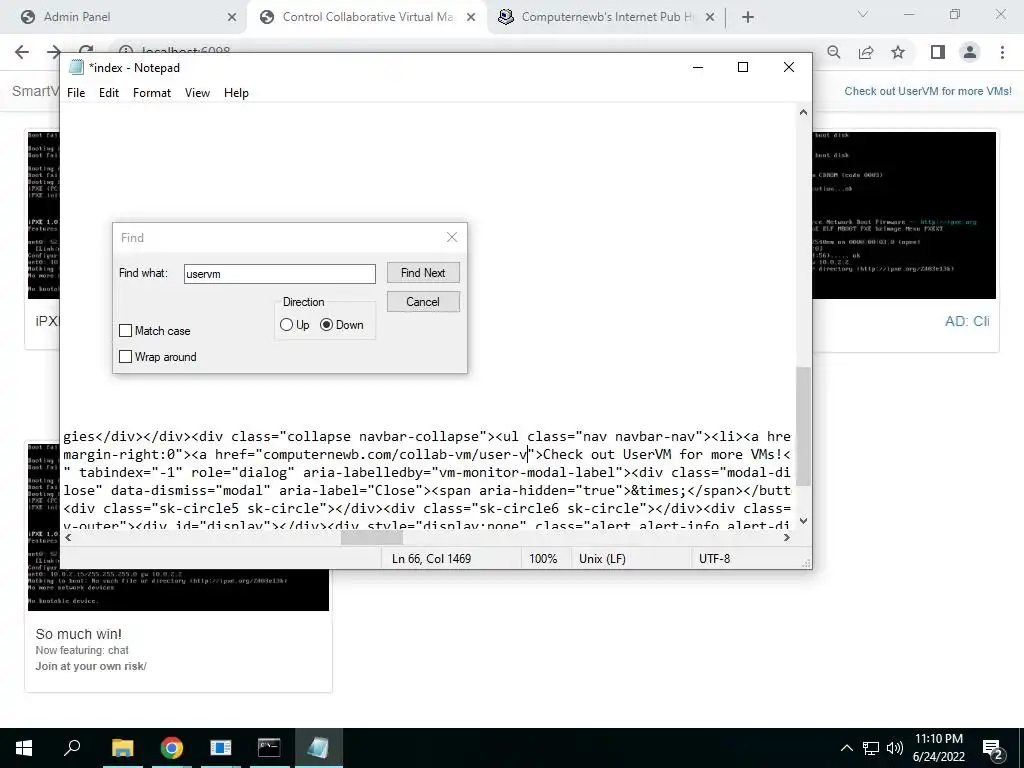The width and height of the screenshot is (1024, 768).
Task: Switch to Computernewb's Internet Pub tab
Action: coord(607,17)
